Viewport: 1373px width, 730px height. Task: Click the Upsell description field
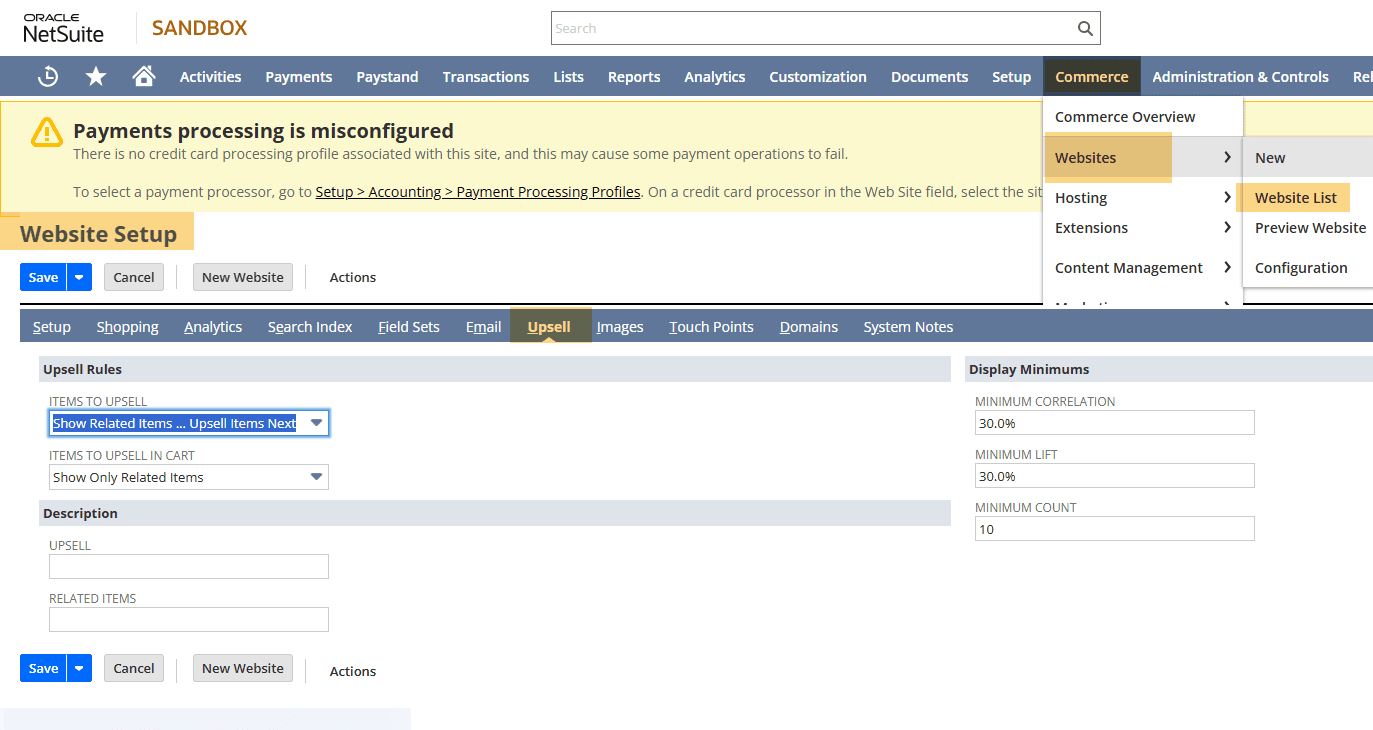pos(189,567)
